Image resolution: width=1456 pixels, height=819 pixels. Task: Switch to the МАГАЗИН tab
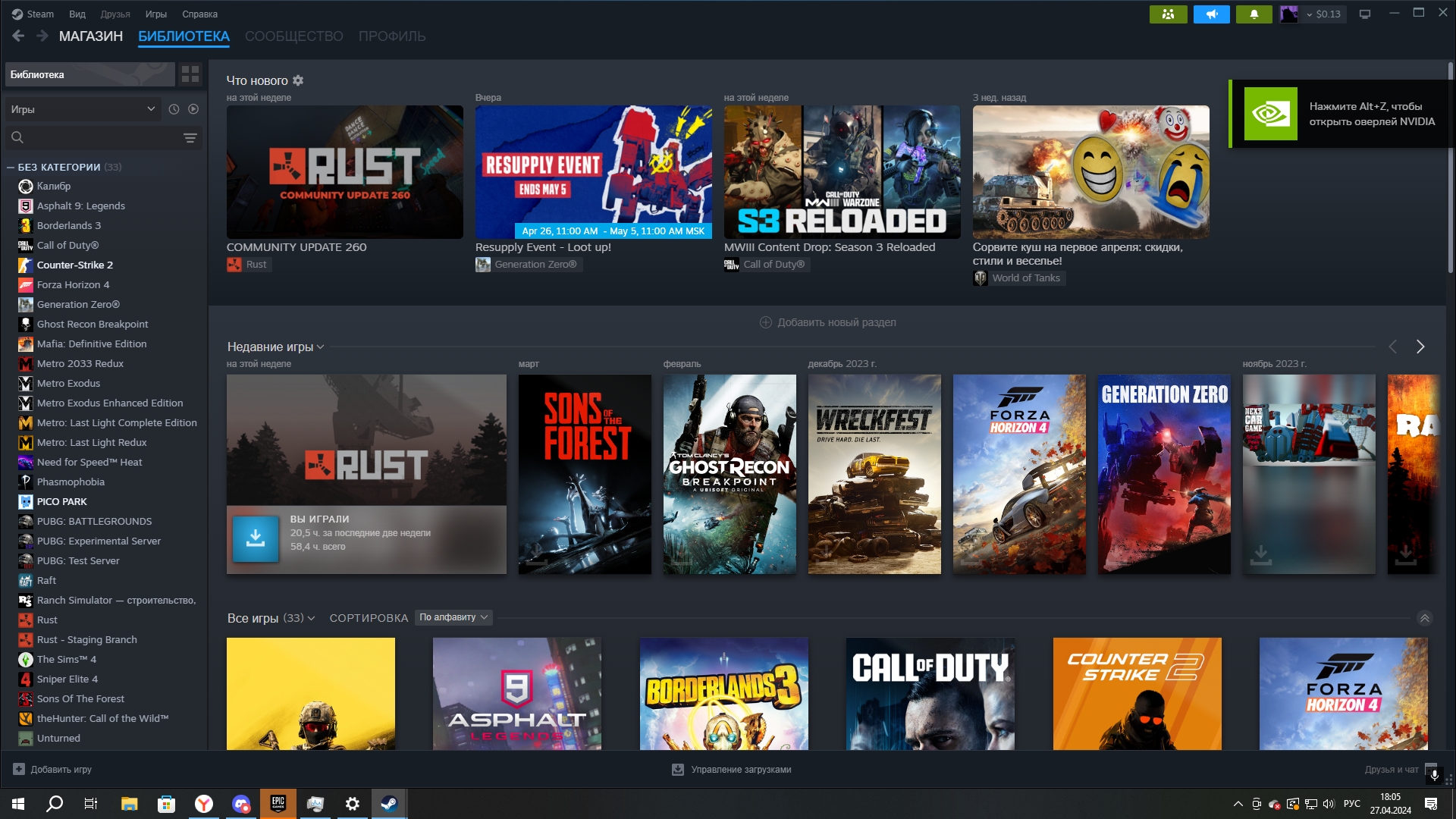coord(91,36)
